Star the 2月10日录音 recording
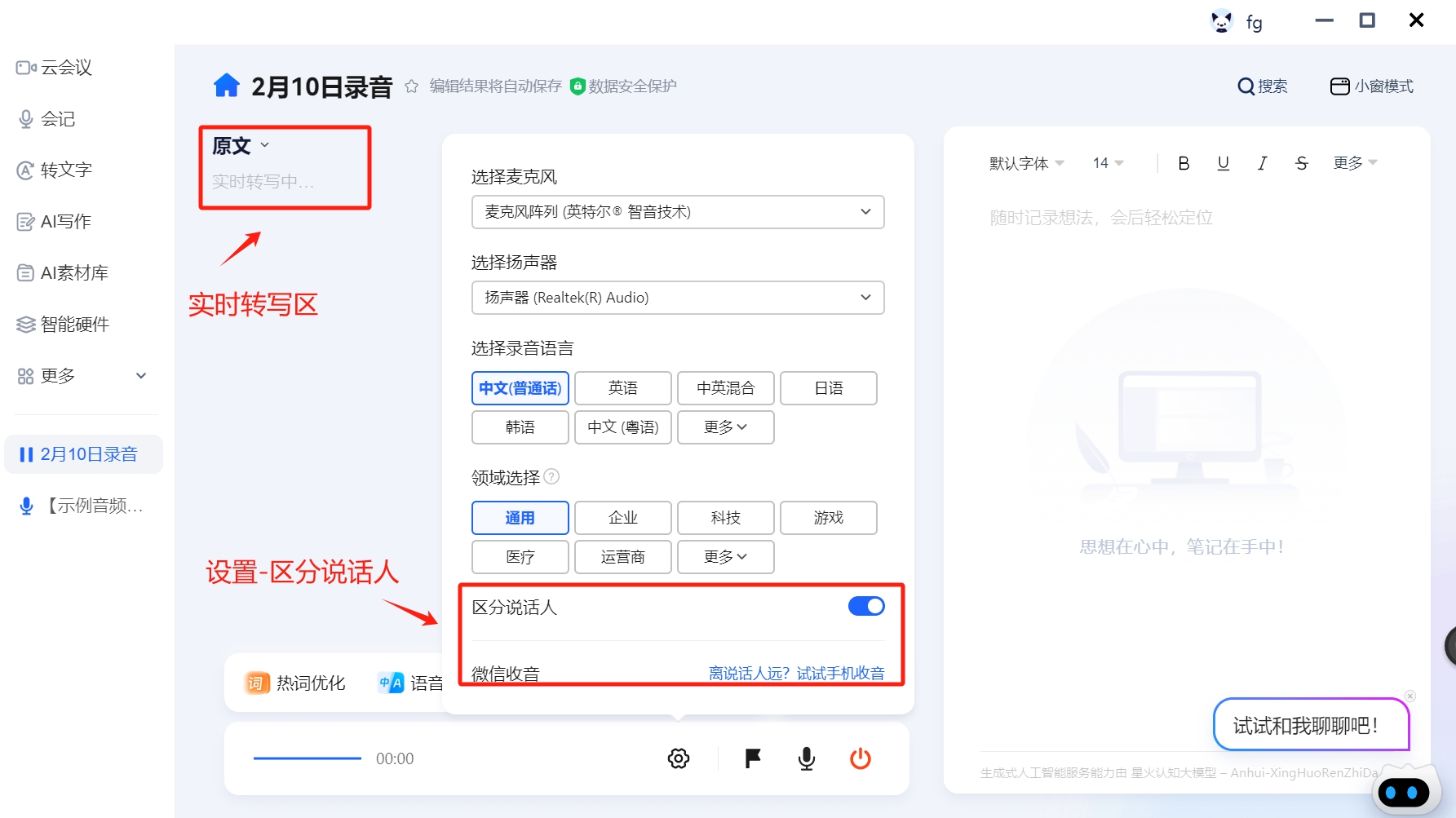The height and width of the screenshot is (818, 1456). tap(412, 86)
